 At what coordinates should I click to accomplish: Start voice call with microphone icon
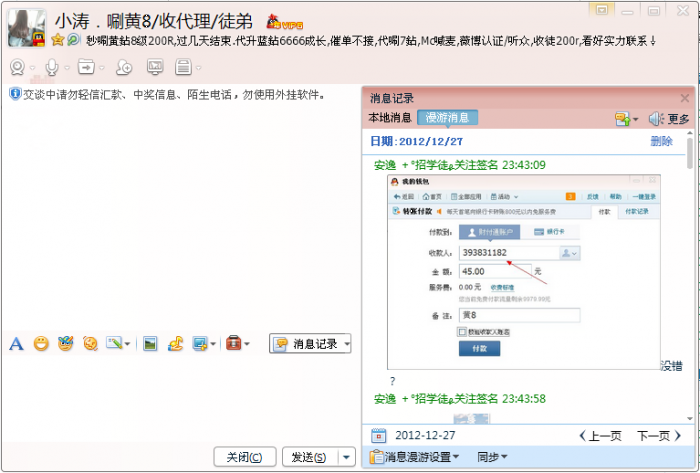[52, 67]
